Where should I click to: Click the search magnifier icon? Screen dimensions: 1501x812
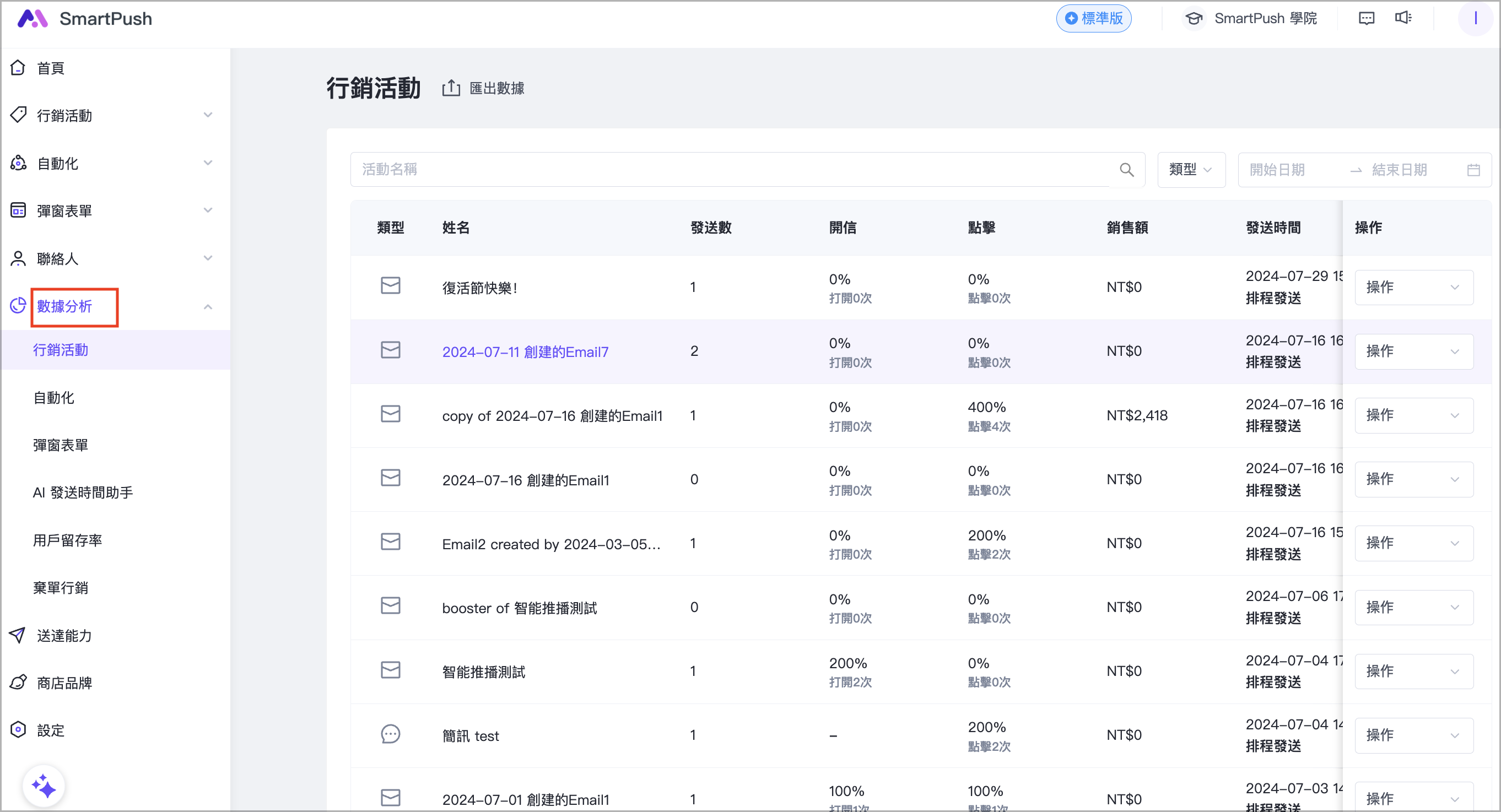click(x=1127, y=170)
